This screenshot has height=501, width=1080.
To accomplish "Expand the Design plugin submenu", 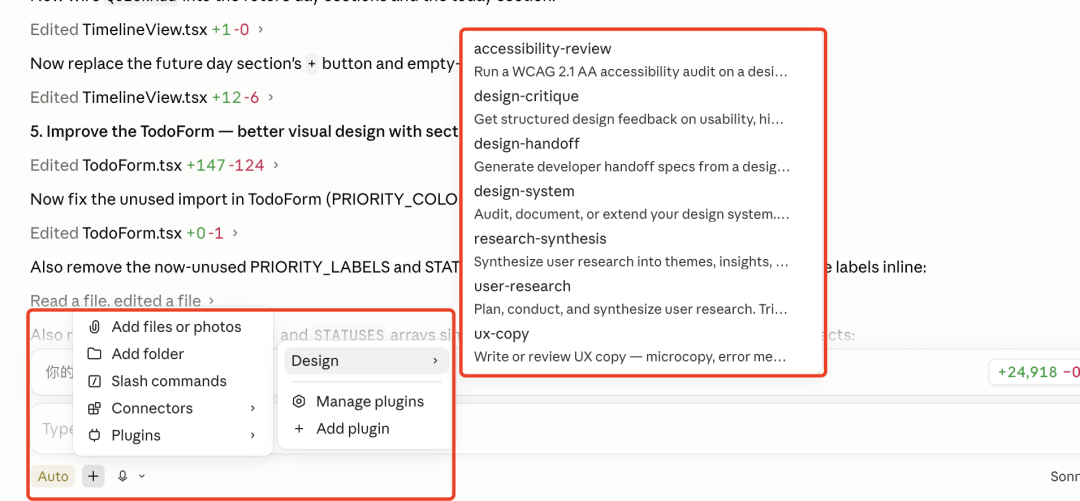I will point(364,361).
